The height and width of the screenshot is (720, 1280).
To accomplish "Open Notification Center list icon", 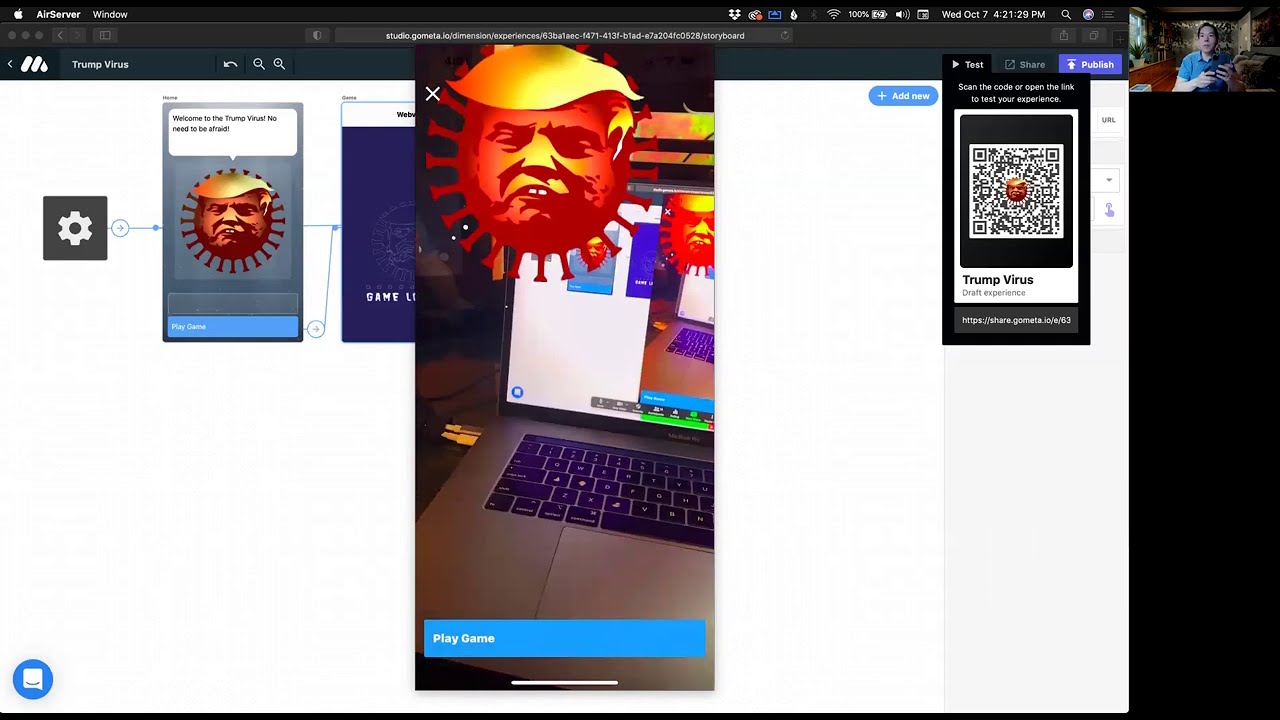I will [x=1110, y=14].
